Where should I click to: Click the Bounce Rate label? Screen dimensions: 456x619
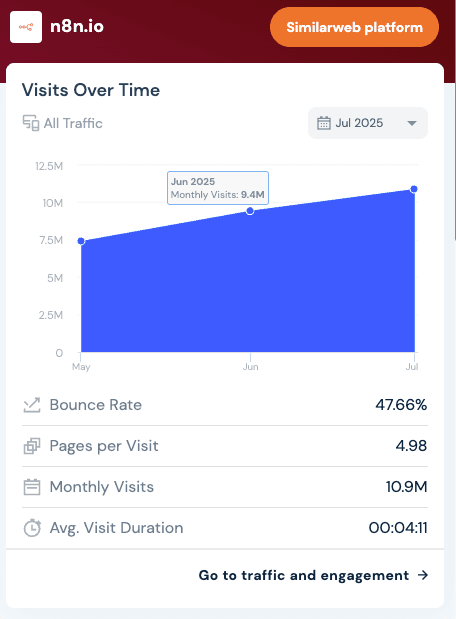coord(96,405)
